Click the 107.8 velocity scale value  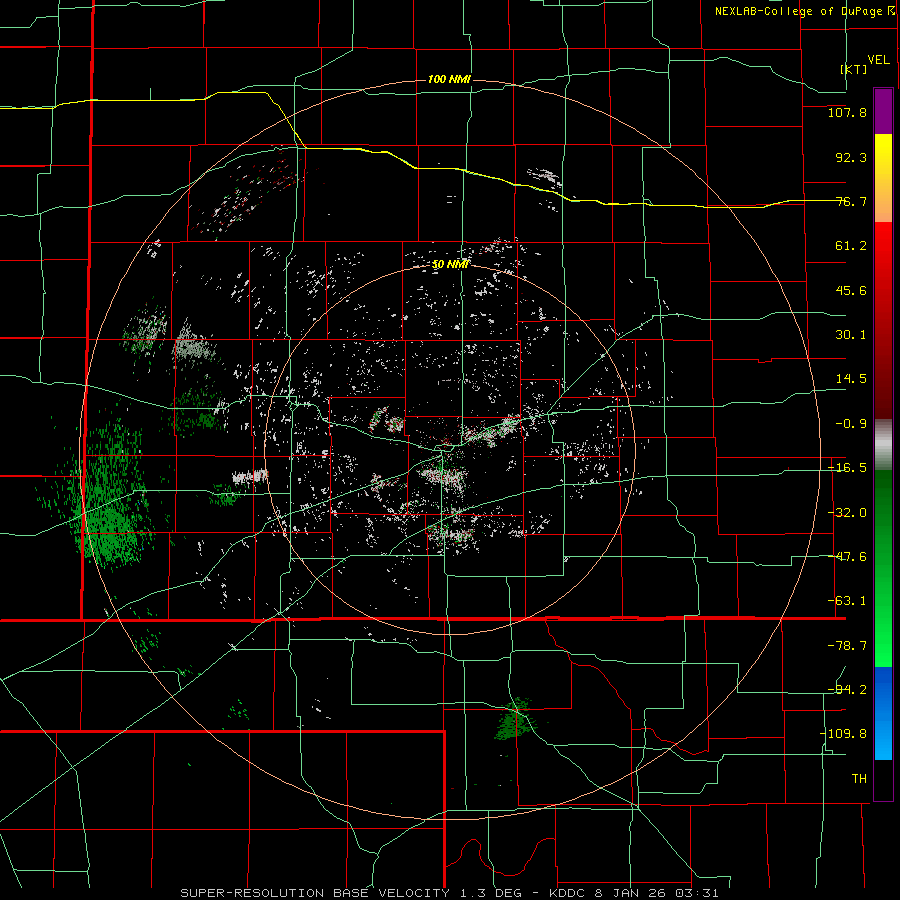847,112
